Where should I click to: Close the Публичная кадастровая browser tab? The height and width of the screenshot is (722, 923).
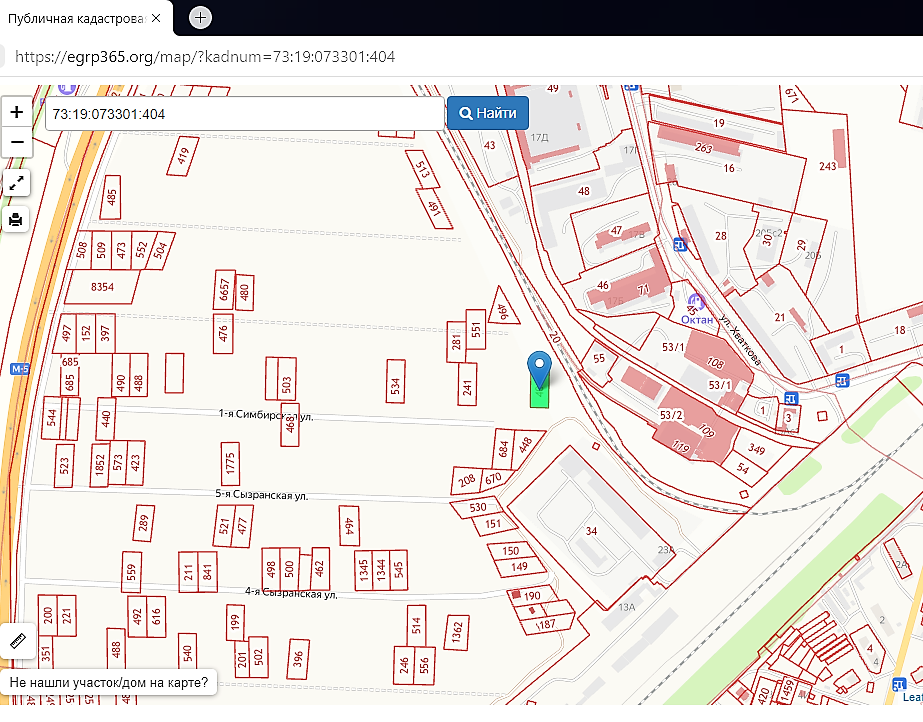156,17
